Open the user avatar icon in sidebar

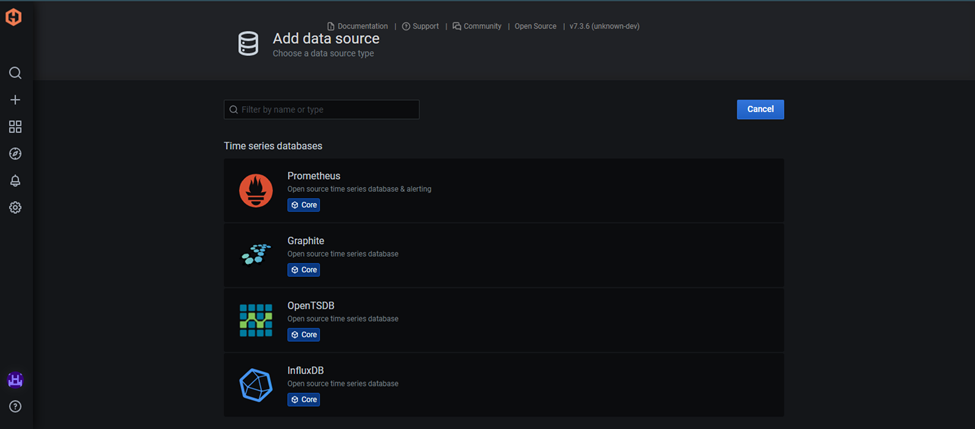(x=15, y=379)
